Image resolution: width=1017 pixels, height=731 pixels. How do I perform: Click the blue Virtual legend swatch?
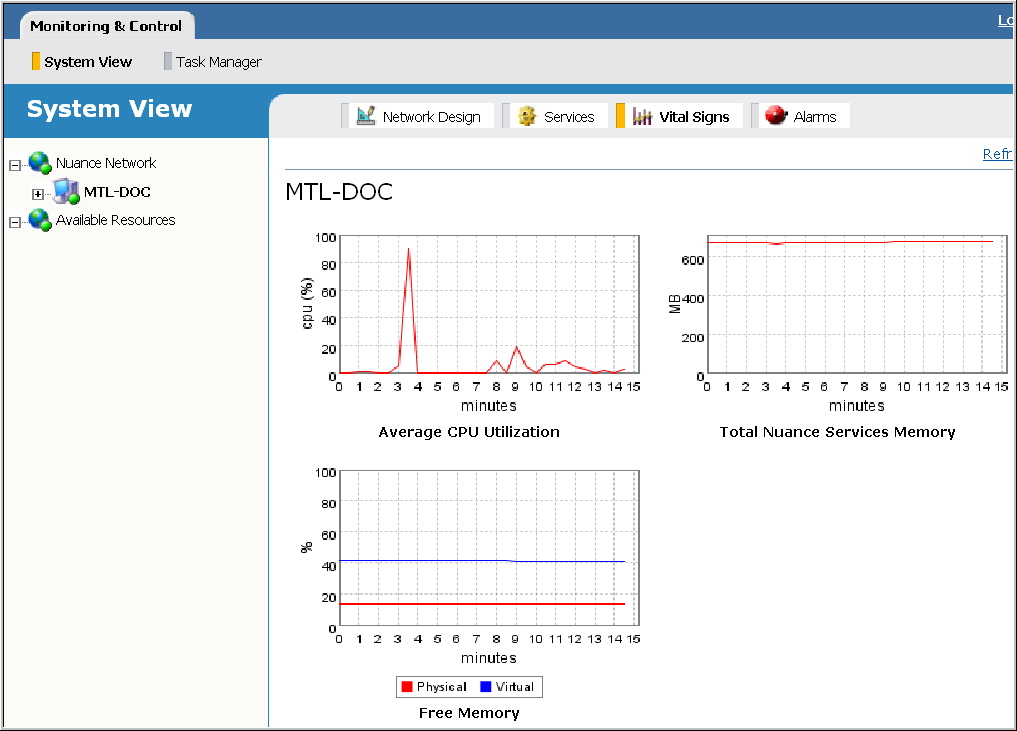486,687
